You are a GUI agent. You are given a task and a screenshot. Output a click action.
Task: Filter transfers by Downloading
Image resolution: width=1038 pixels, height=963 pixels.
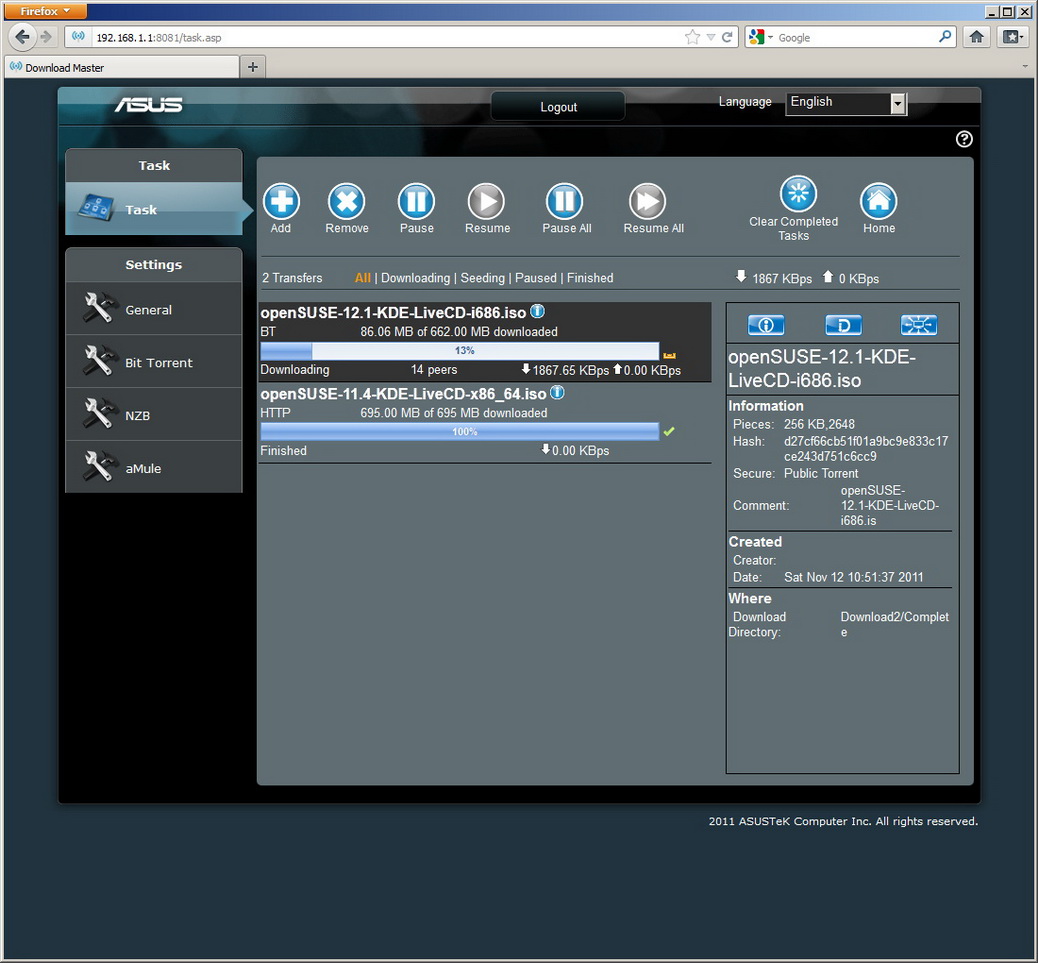415,278
